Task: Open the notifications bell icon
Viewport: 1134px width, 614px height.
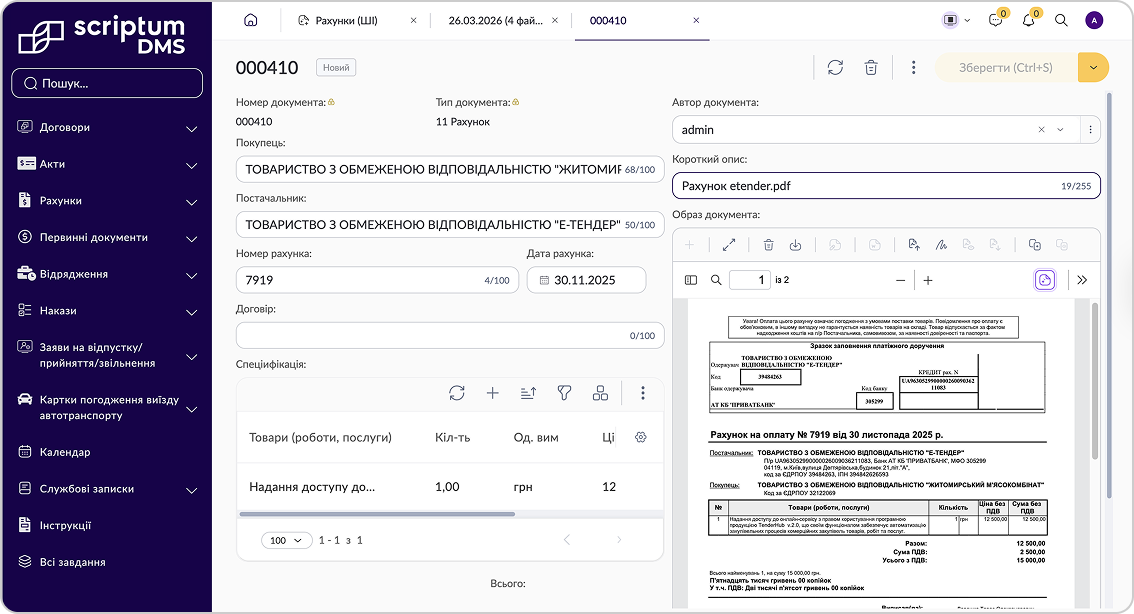Action: click(1028, 20)
